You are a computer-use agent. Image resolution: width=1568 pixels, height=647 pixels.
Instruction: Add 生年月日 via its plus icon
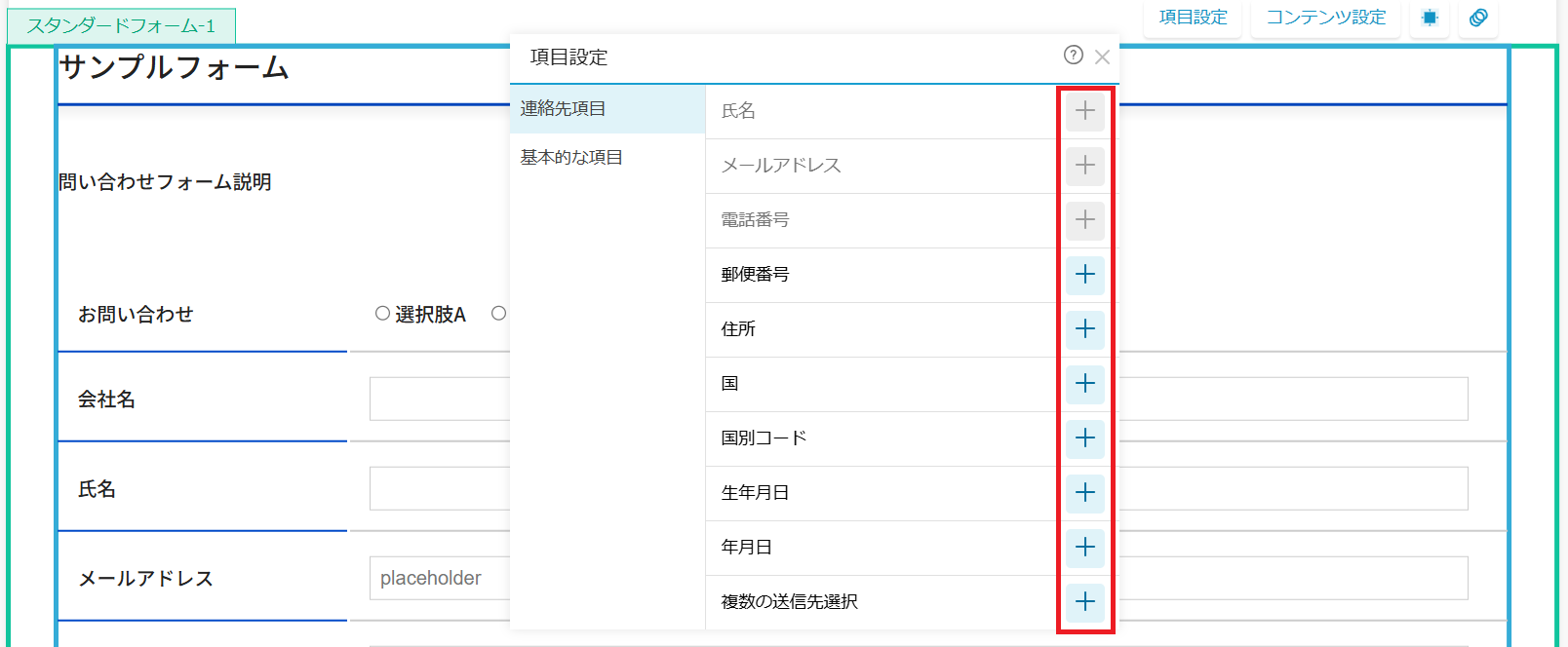(1084, 493)
